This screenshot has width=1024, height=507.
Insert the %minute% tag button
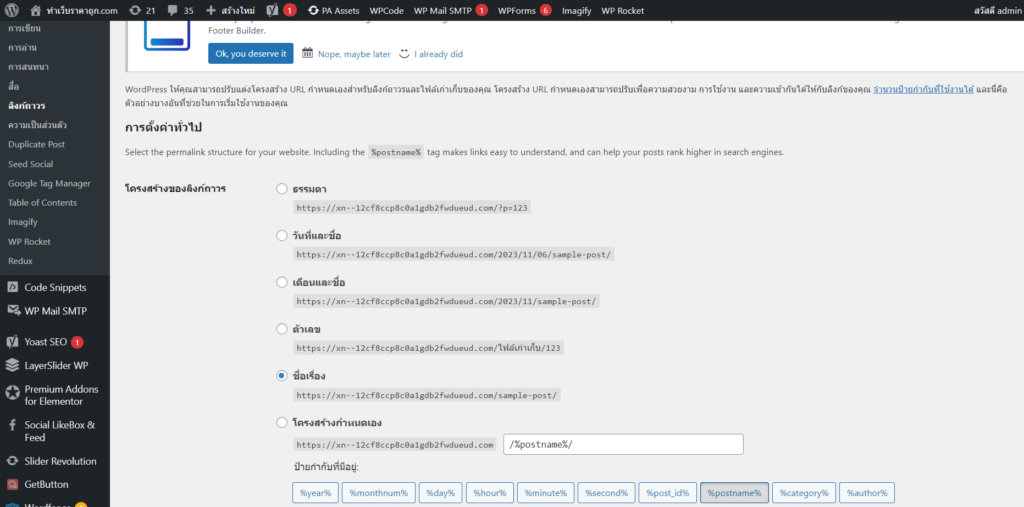click(546, 493)
